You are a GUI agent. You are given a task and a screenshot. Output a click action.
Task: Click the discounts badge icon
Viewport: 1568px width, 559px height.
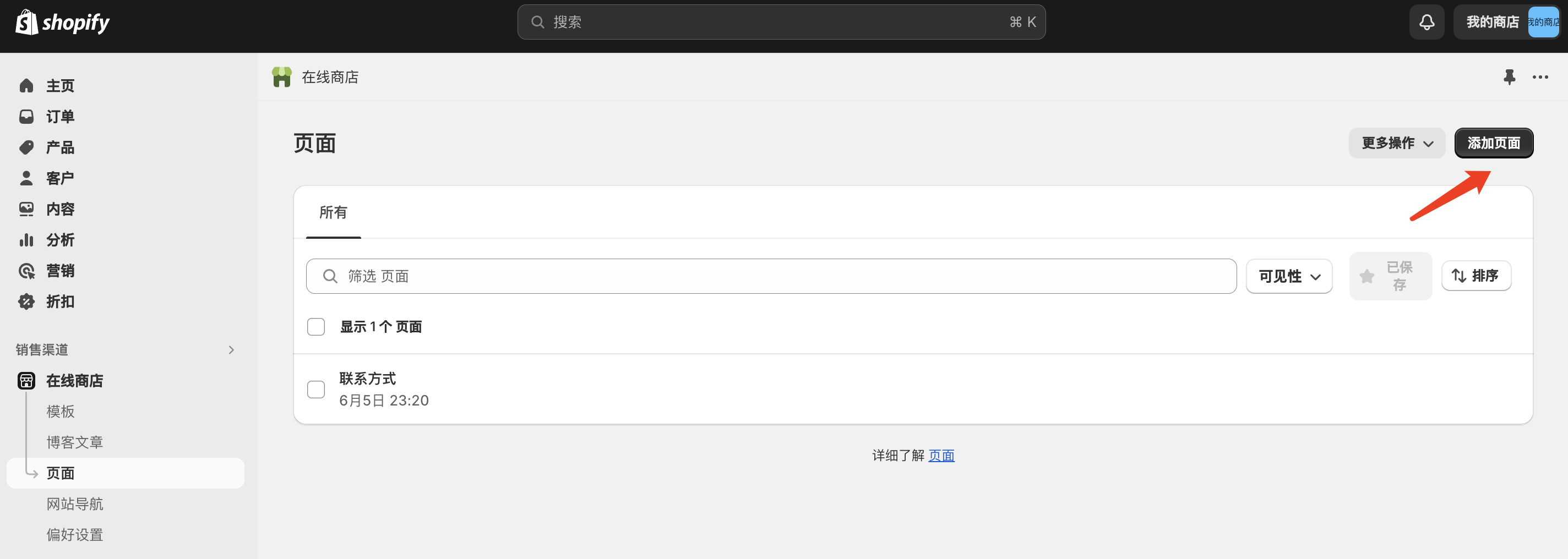[26, 302]
